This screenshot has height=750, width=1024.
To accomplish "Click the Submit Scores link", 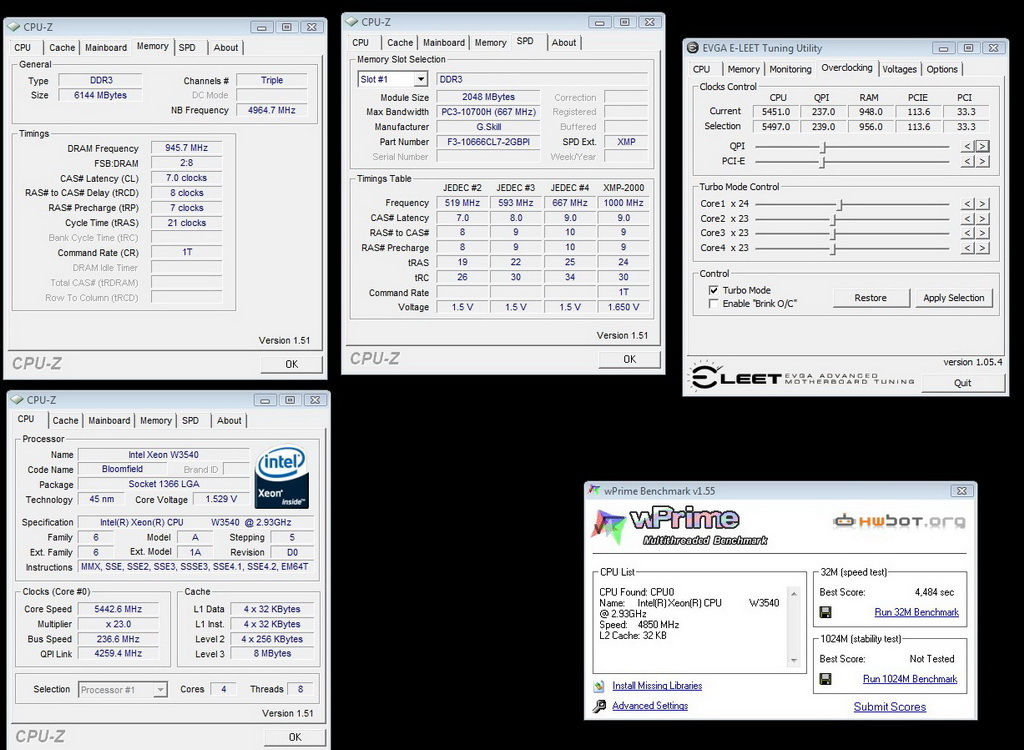I will [x=889, y=707].
